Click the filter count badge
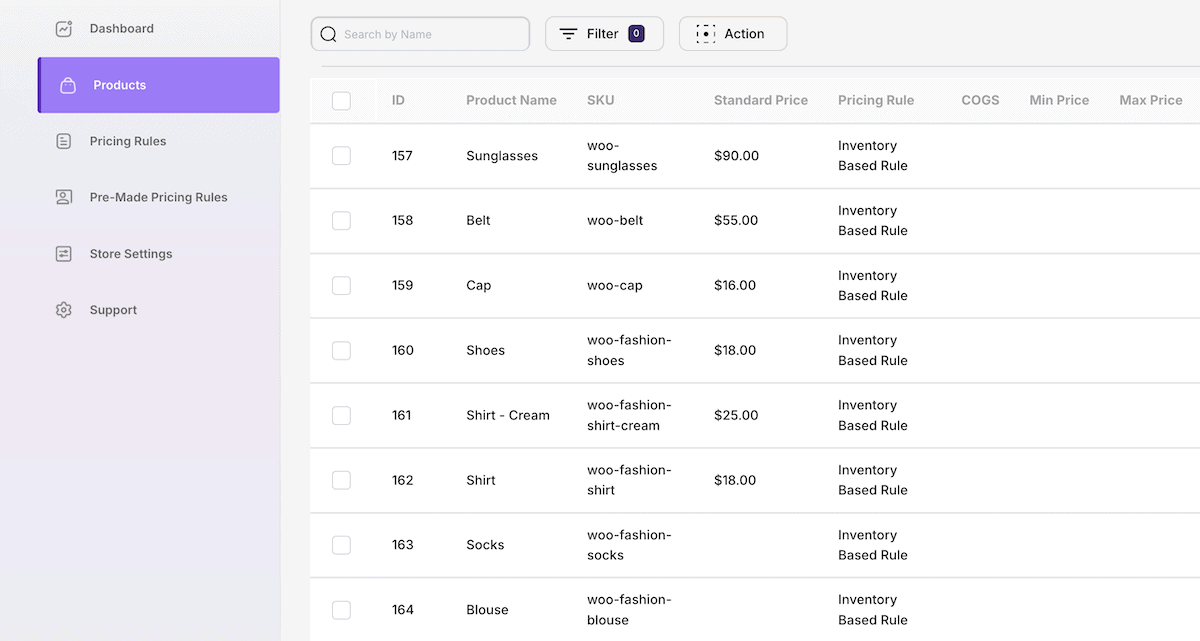1200x641 pixels. click(636, 34)
